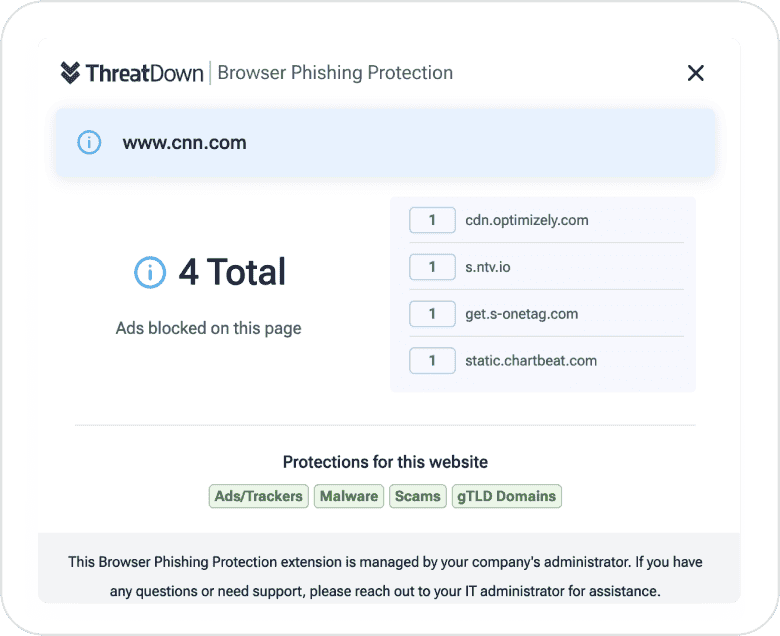Screen dimensions: 780x636
Task: Click the Protections for this website heading
Action: tap(385, 462)
